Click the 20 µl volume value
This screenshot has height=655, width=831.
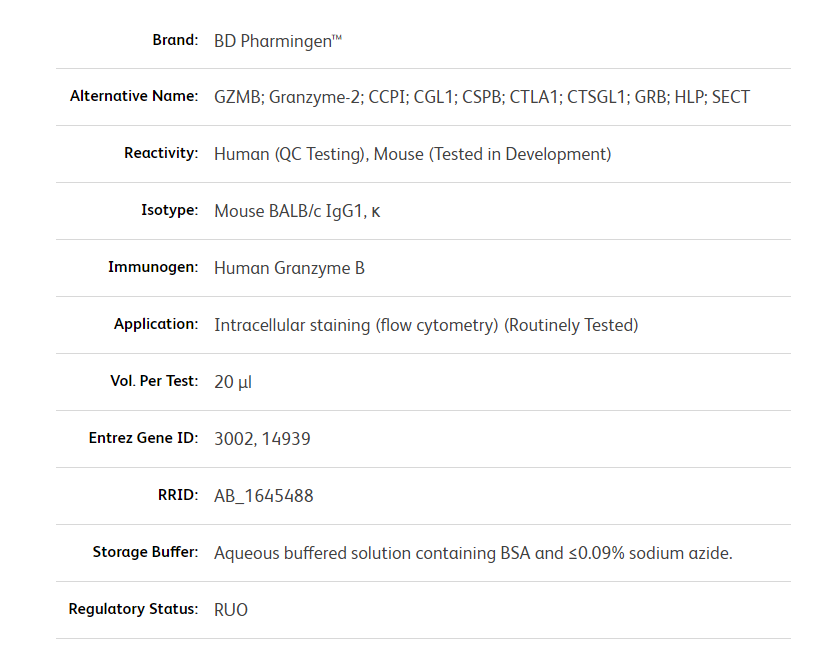(233, 382)
